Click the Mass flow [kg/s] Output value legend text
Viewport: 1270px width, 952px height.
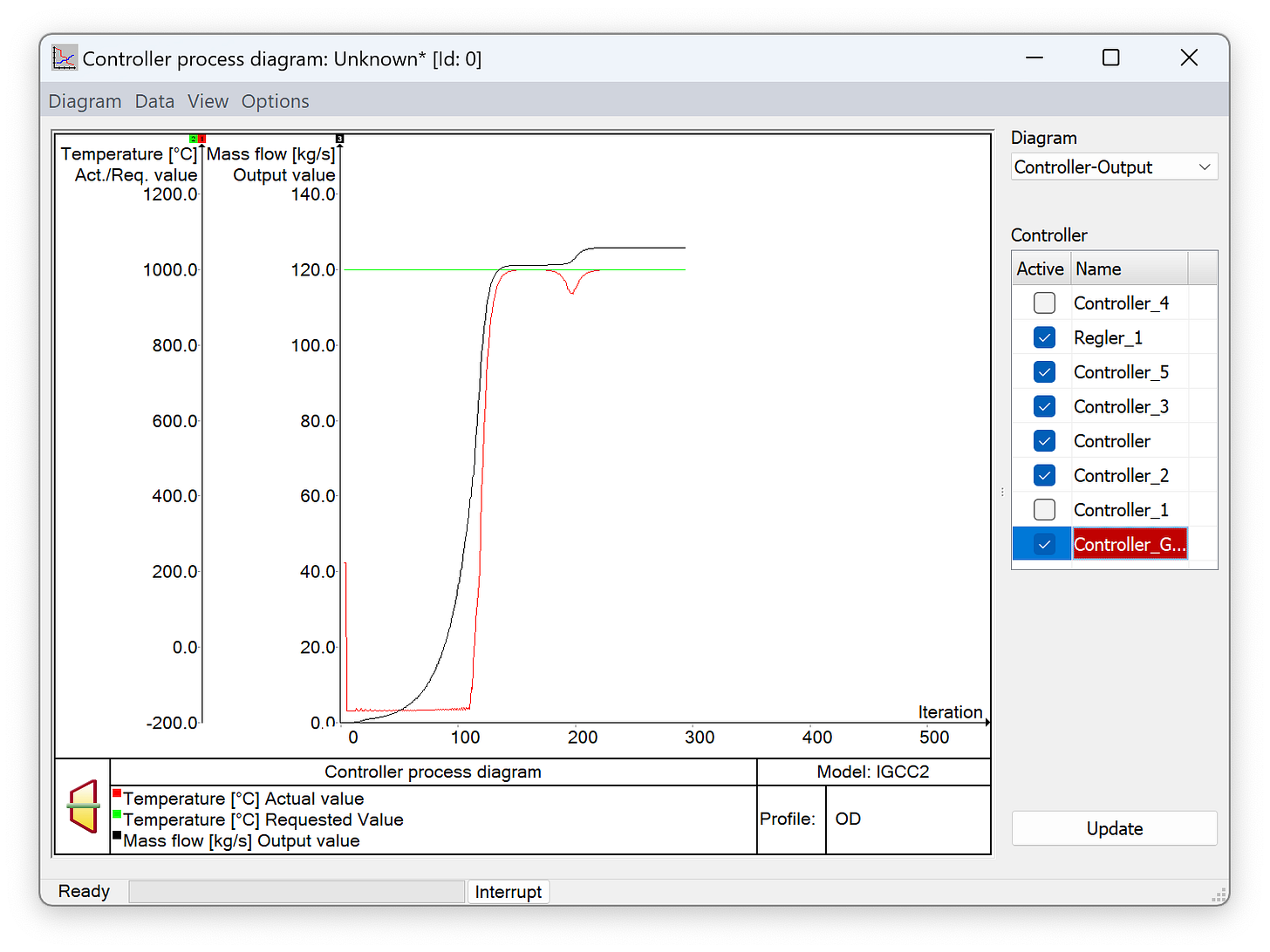tap(242, 840)
